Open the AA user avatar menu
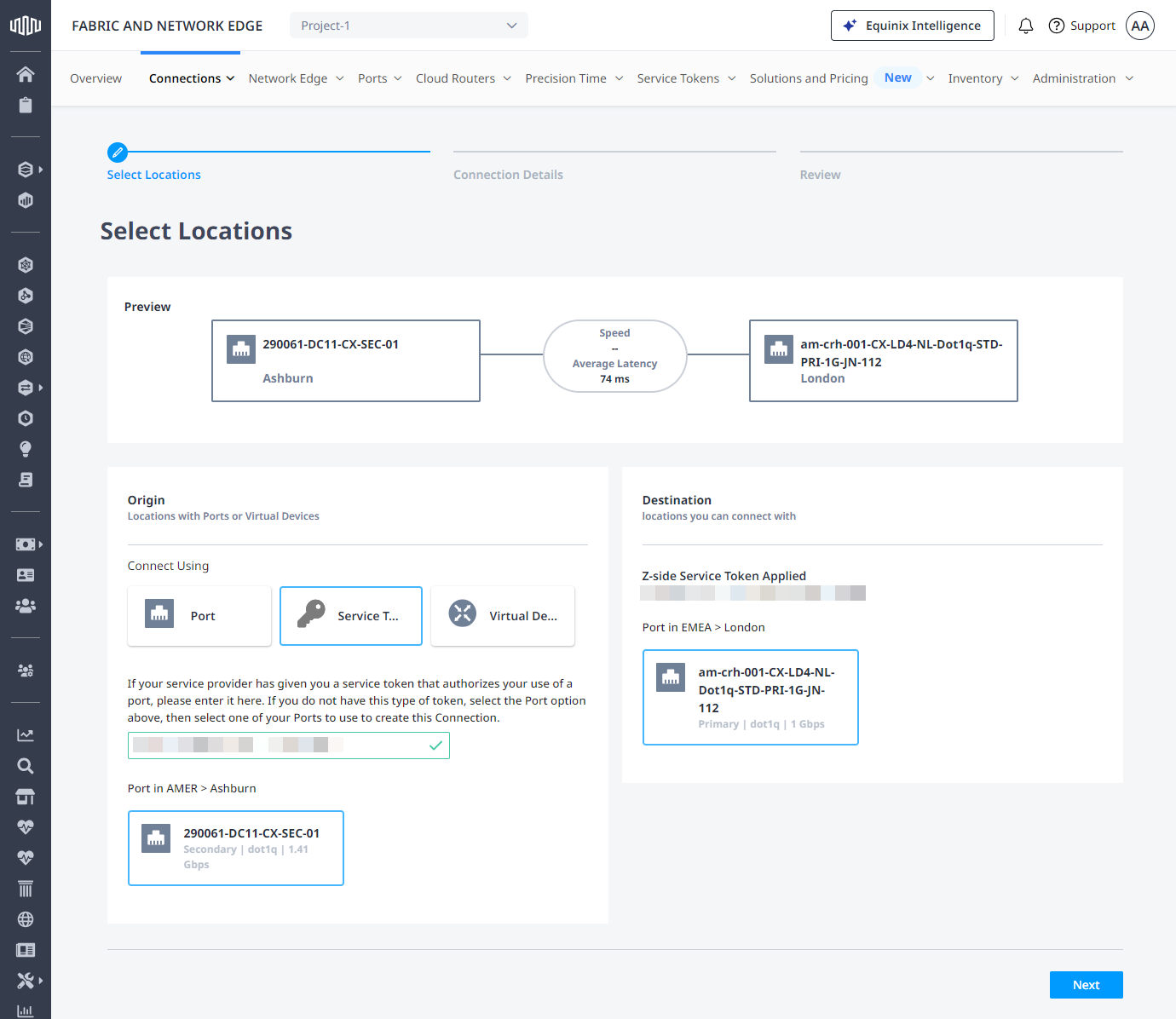The width and height of the screenshot is (1176, 1019). point(1140,26)
